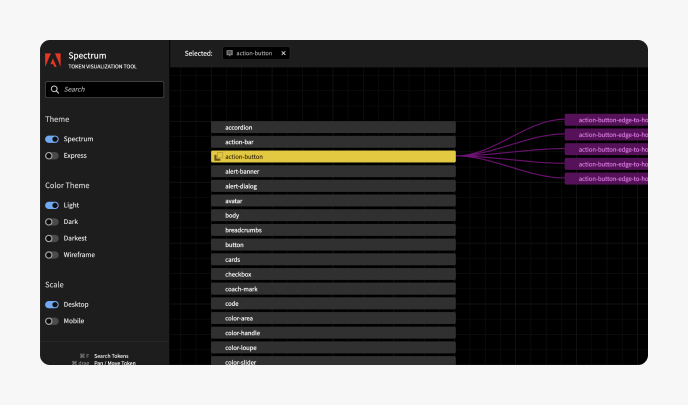The image size is (688, 405).
Task: Click the icon on the action-button row
Action: click(218, 157)
